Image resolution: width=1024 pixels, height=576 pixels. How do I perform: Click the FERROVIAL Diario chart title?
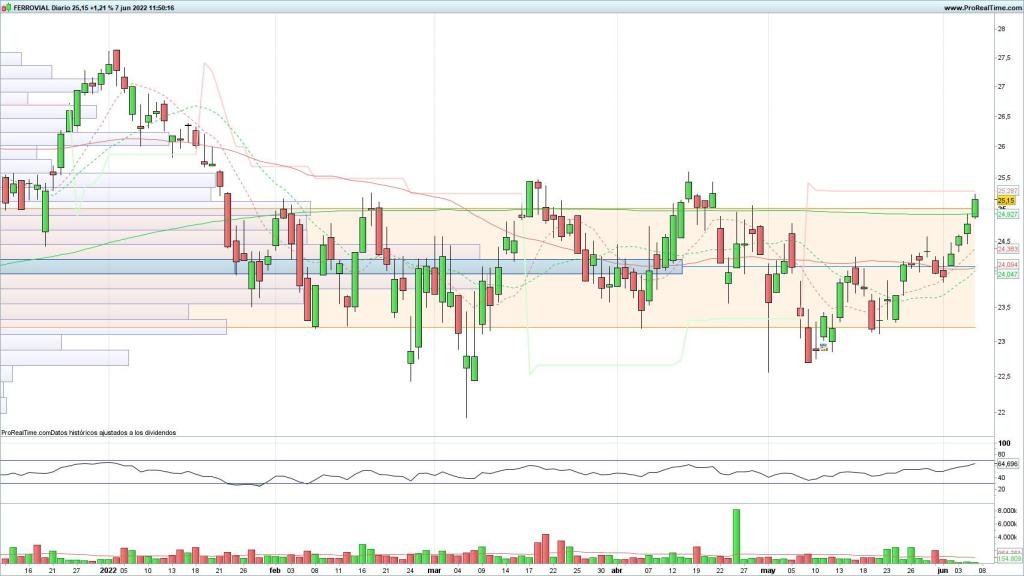click(88, 7)
